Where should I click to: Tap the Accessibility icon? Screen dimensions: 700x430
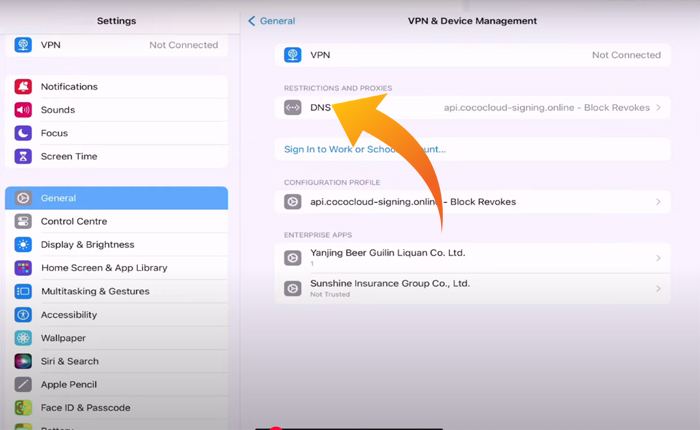23,314
